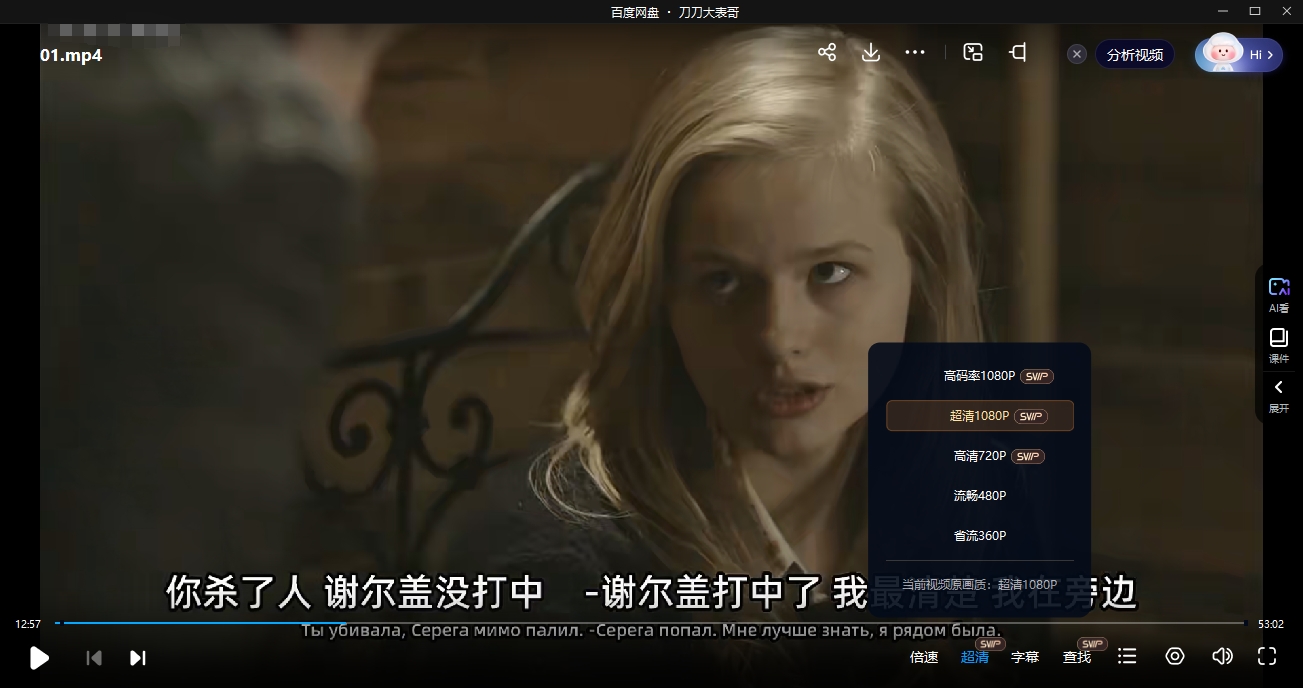Open the 倍速 playback speed menu
This screenshot has height=688, width=1303.
924,657
